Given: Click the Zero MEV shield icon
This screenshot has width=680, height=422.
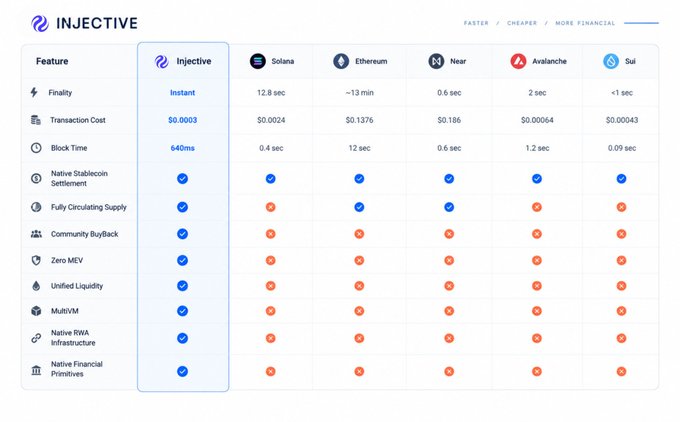Looking at the screenshot, I should pyautogui.click(x=36, y=260).
